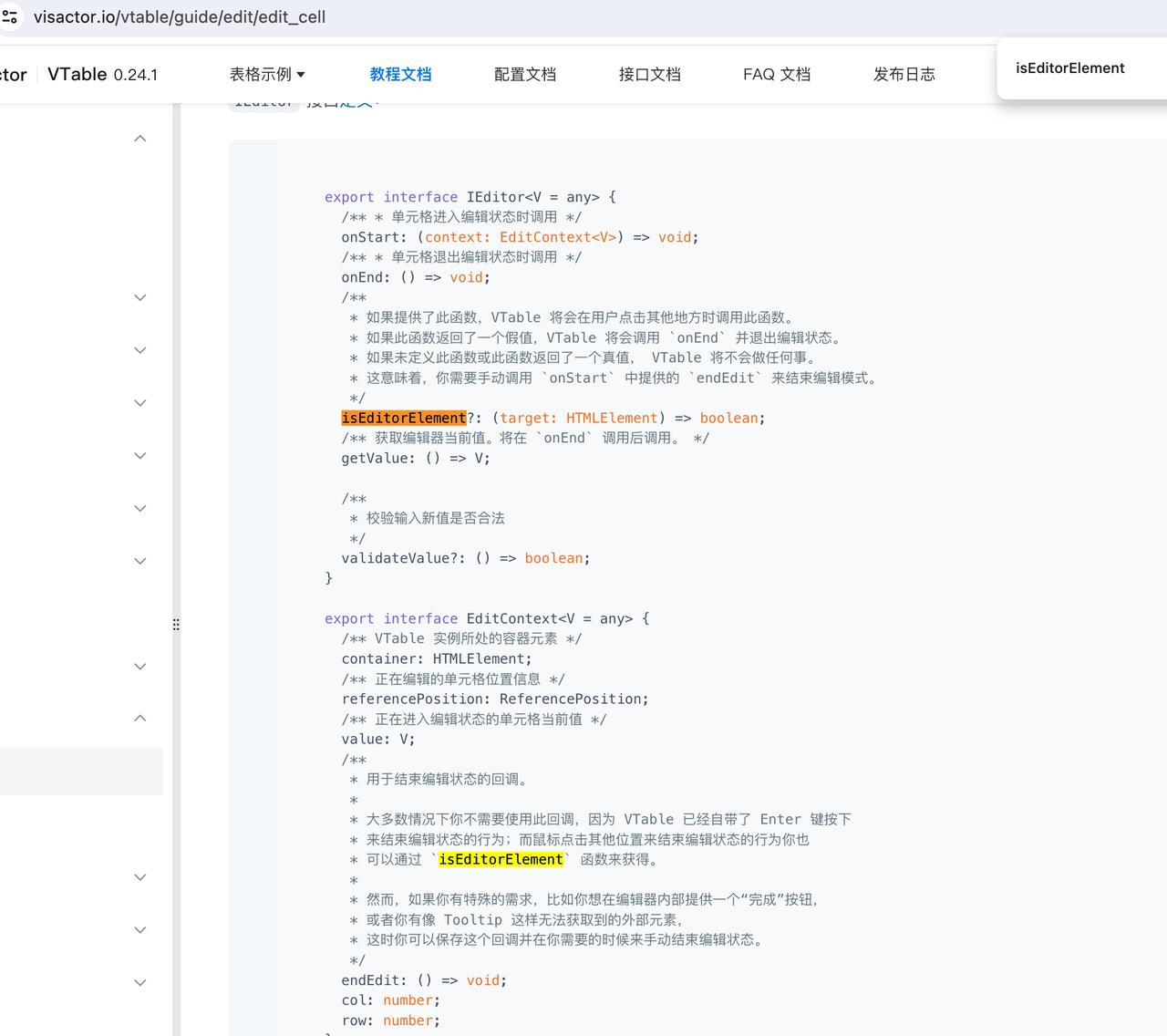Switch to the 接口文档 tab
Screen dimensions: 1167x1036
[650, 75]
